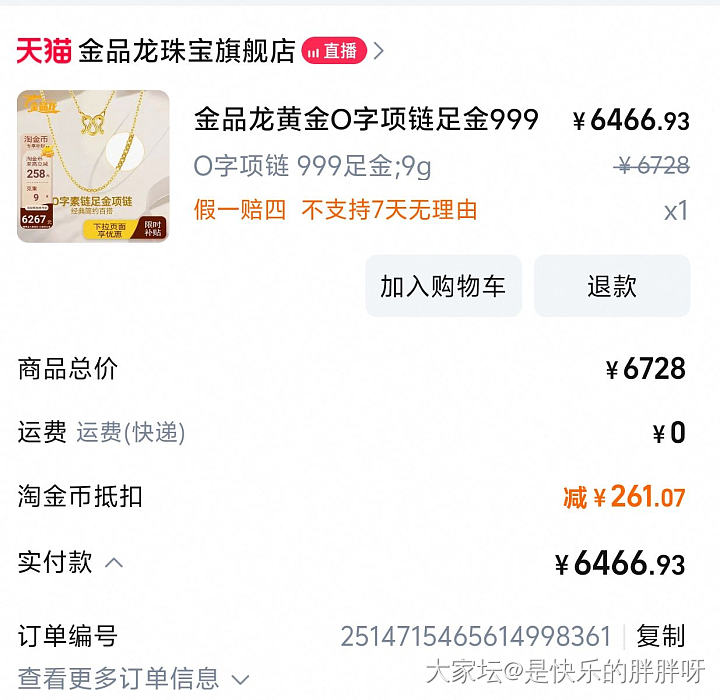Tap the product spec O字项链 999足金;9g

coord(313,166)
